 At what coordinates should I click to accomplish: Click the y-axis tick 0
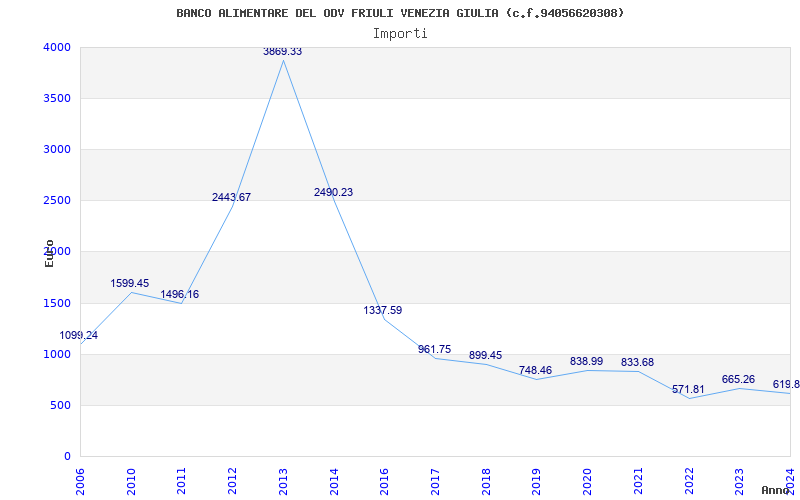68,457
